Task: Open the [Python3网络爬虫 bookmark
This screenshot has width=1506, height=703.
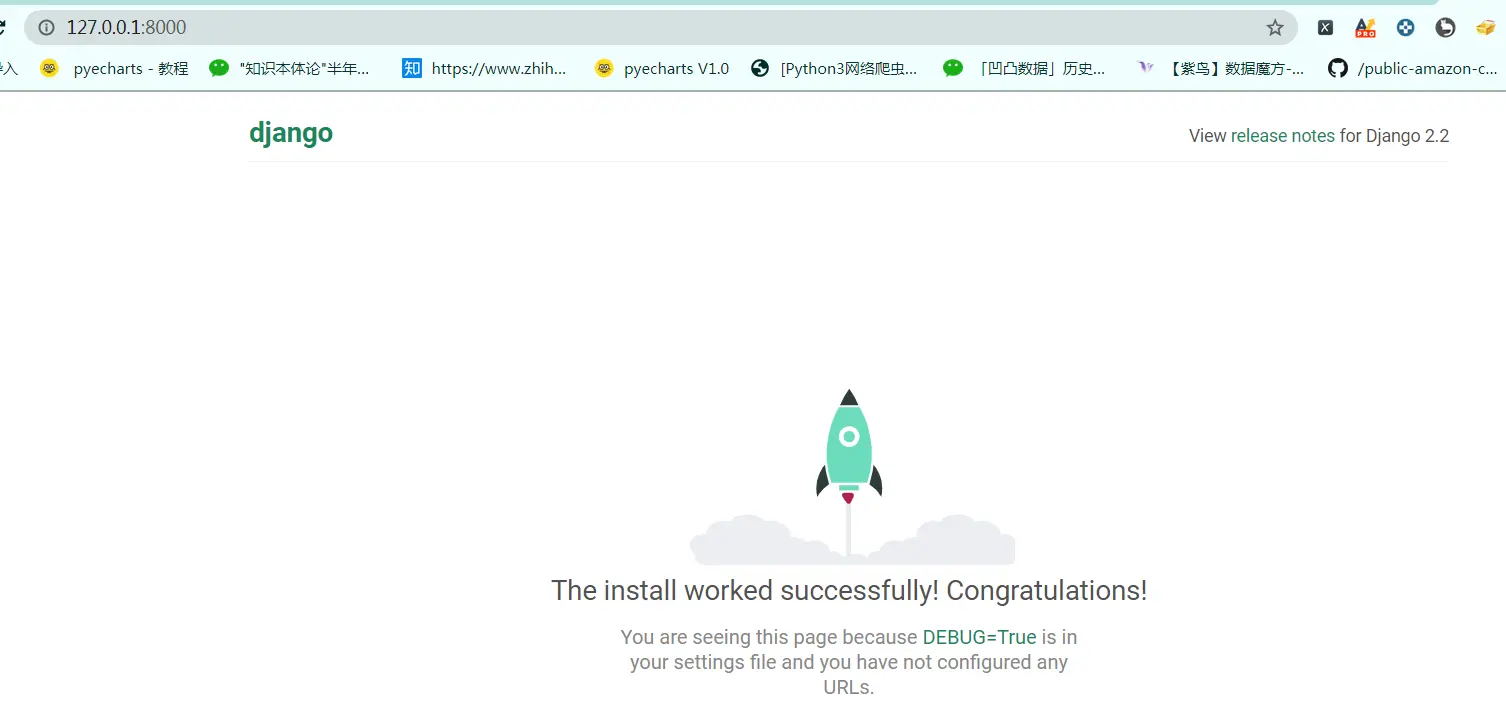Action: pyautogui.click(x=834, y=68)
